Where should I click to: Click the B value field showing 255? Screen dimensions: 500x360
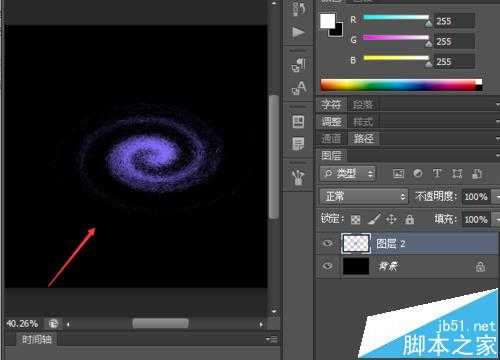click(x=454, y=62)
